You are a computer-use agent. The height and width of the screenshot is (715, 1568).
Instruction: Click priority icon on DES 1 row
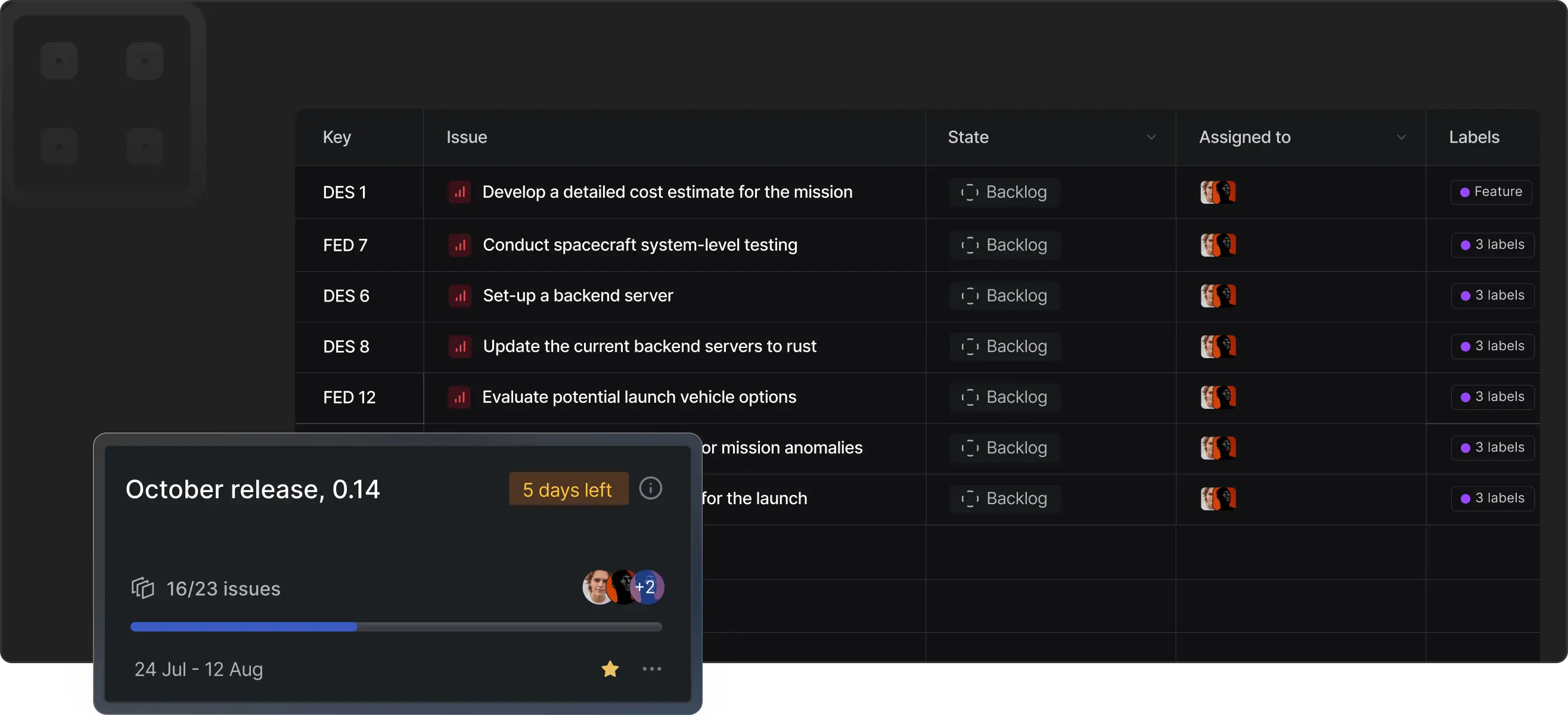459,192
